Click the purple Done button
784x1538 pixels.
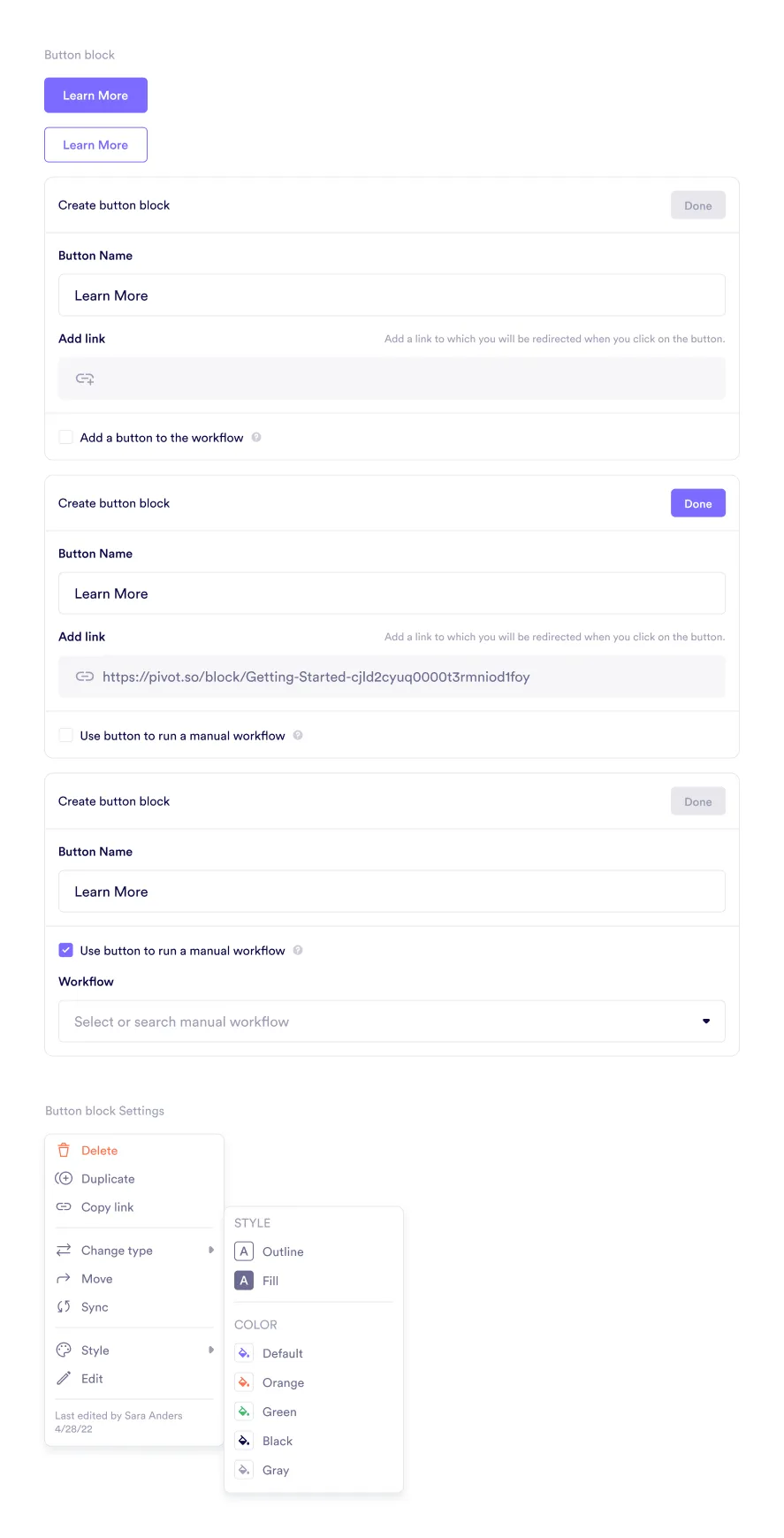[697, 503]
